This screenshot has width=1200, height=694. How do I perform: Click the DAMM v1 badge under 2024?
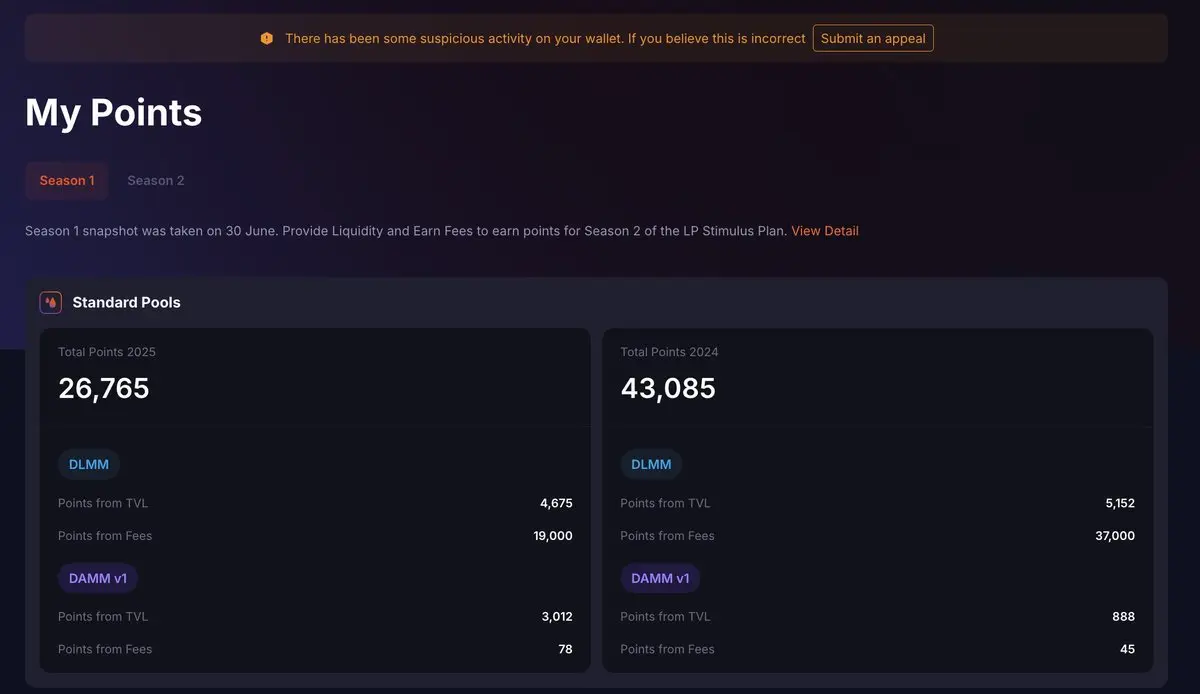pyautogui.click(x=660, y=578)
